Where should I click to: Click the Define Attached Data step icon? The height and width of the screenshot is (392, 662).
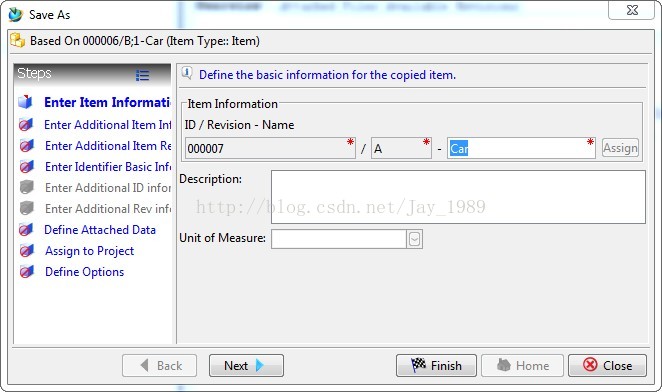(x=26, y=230)
